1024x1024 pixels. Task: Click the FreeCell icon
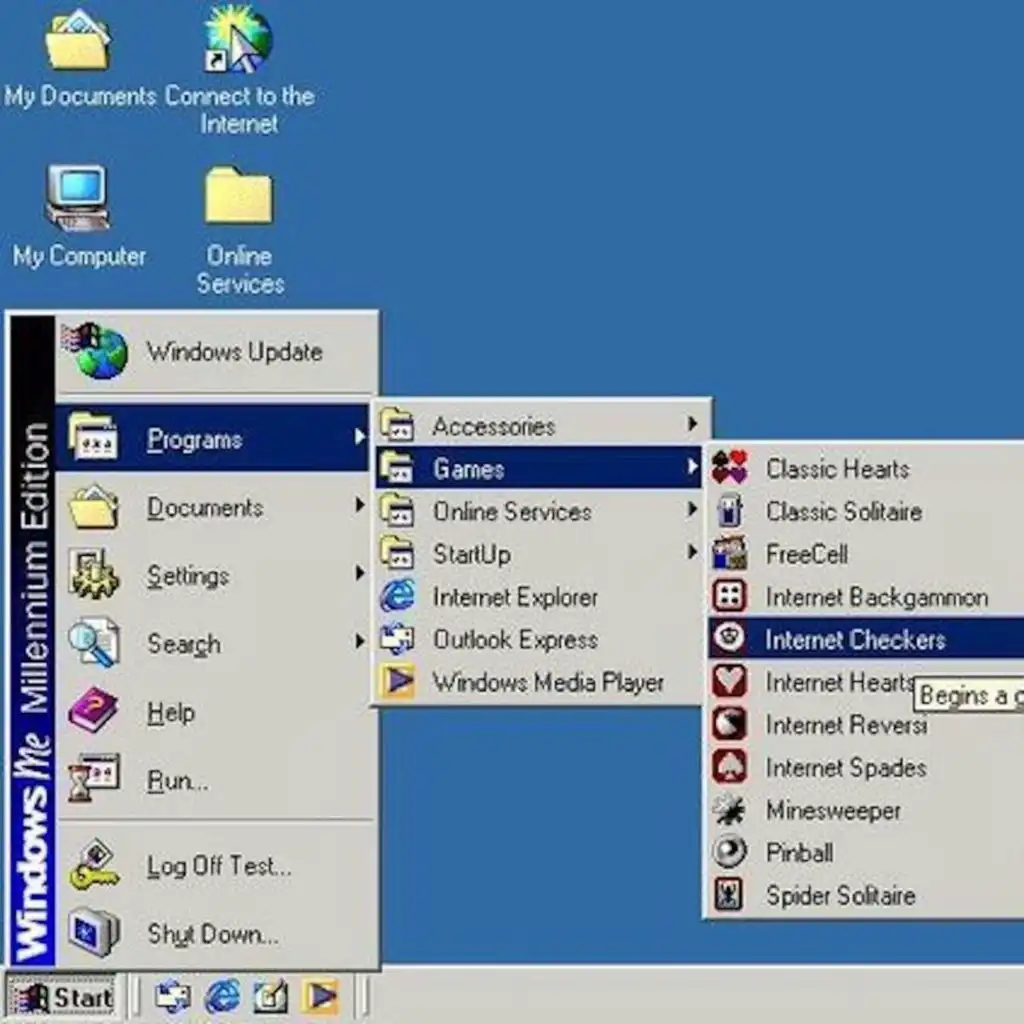[729, 553]
